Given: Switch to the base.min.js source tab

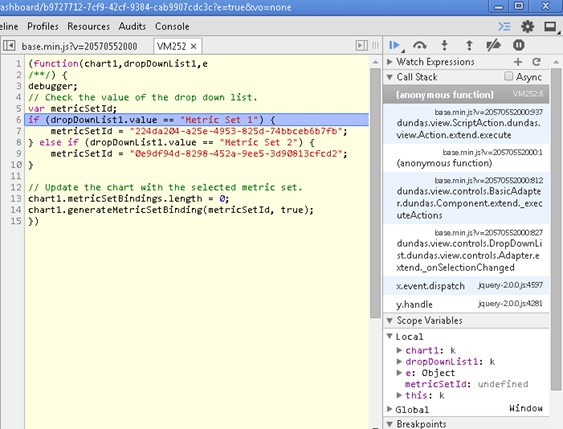Looking at the screenshot, I should pyautogui.click(x=79, y=46).
